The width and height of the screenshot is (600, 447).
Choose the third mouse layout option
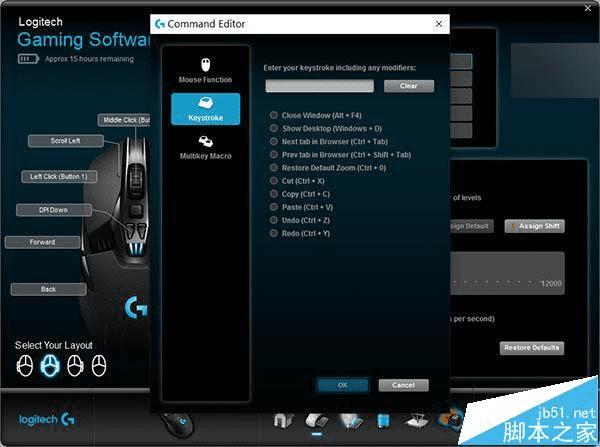click(x=75, y=365)
